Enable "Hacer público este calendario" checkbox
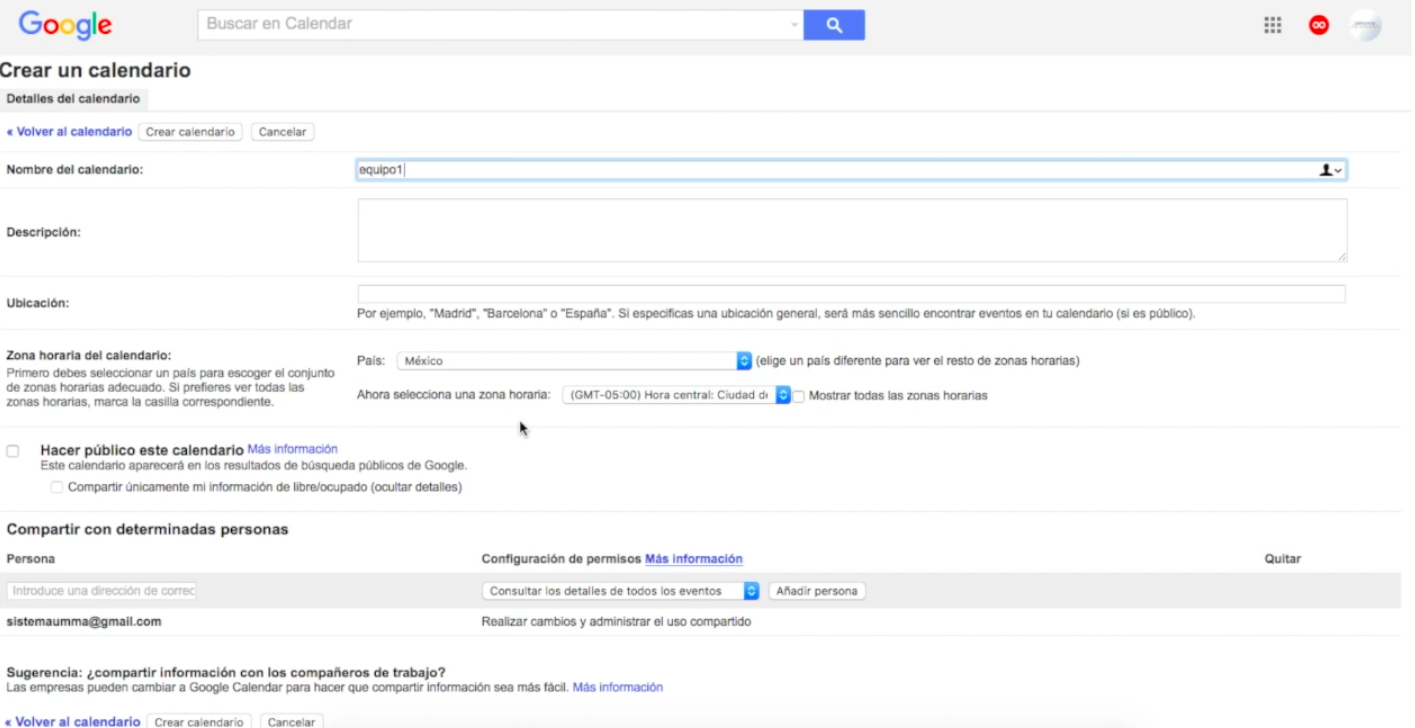The image size is (1415, 728). click(x=13, y=451)
